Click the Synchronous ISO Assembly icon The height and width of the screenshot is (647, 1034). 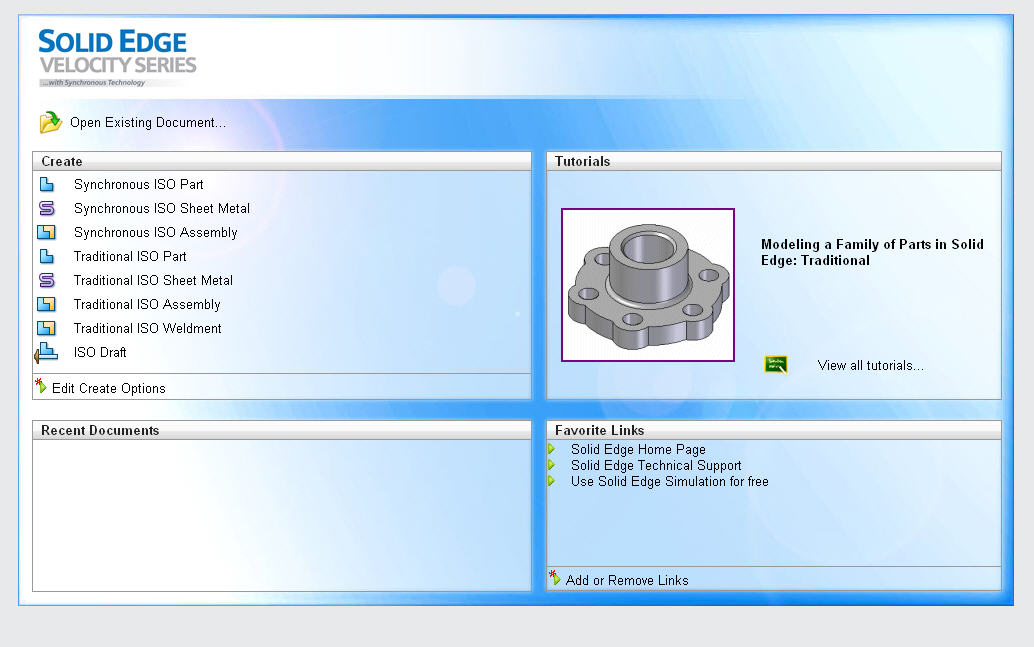click(x=46, y=232)
